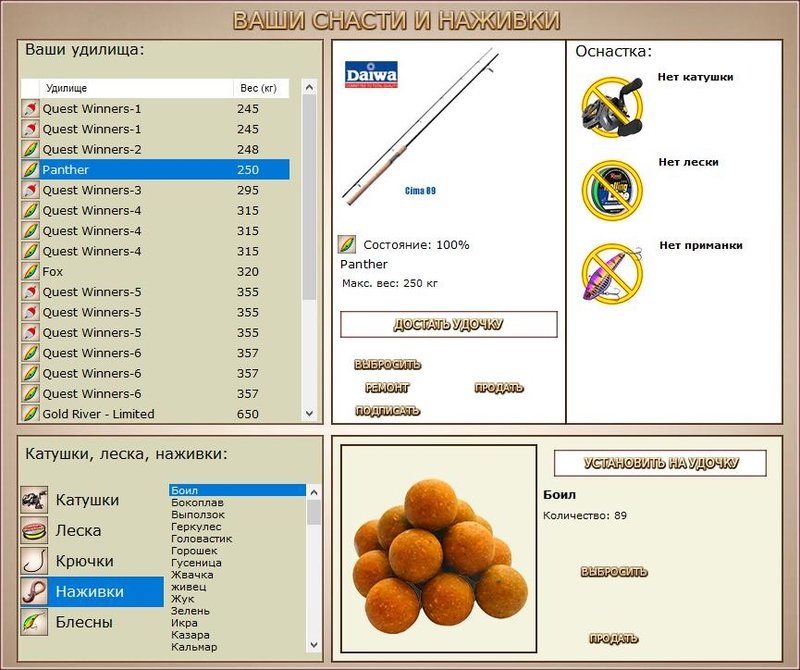The image size is (800, 670).
Task: Select Боил in the bait list
Action: (x=237, y=490)
